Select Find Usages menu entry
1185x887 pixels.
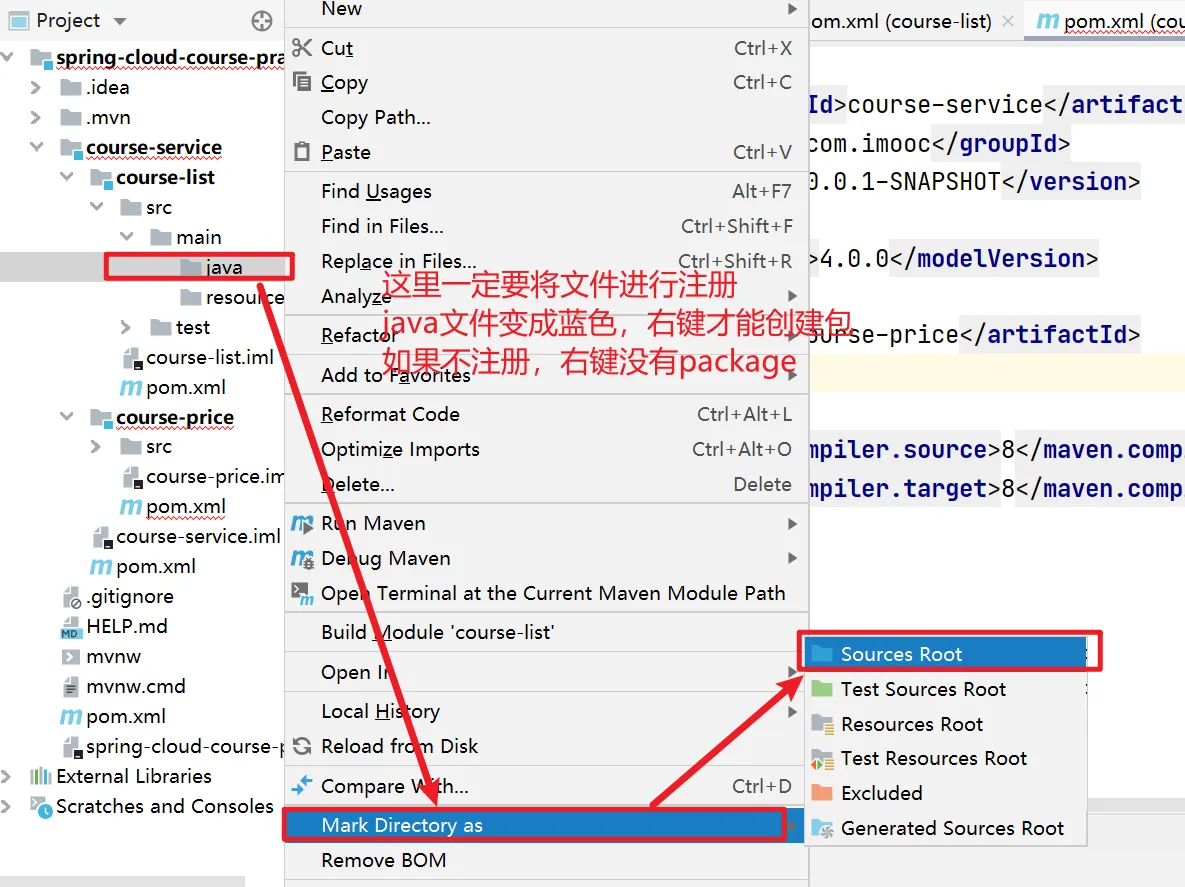tap(546, 191)
